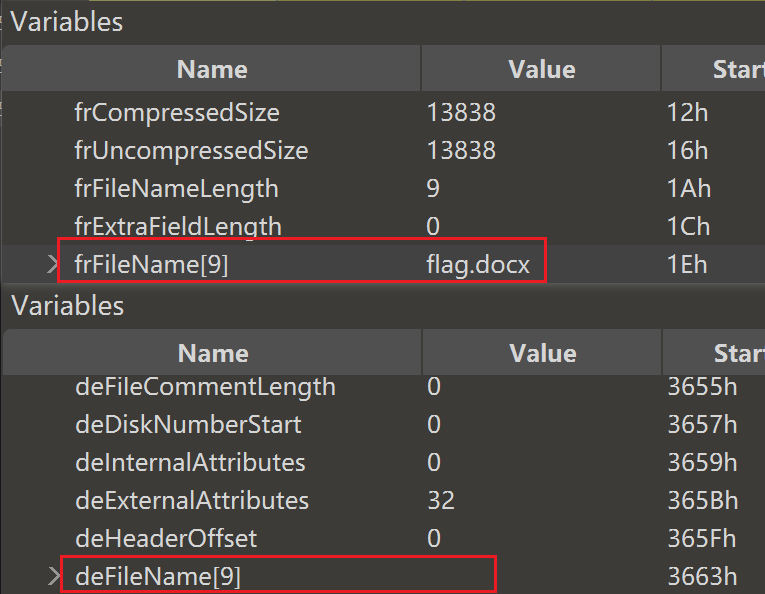Click the 1Eh start address
765x594 pixels.
686,265
